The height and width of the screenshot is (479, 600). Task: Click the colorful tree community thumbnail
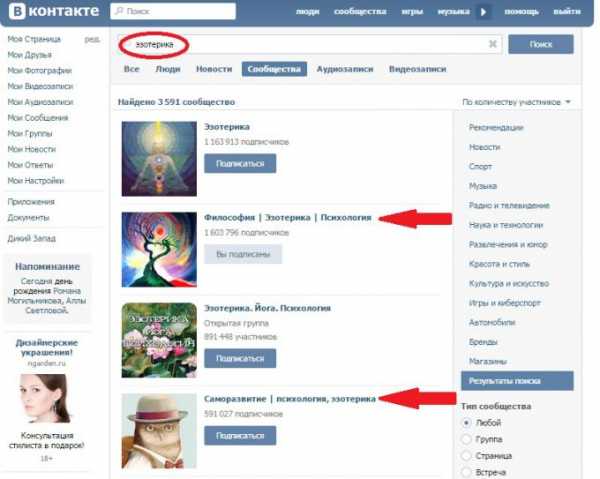point(159,249)
